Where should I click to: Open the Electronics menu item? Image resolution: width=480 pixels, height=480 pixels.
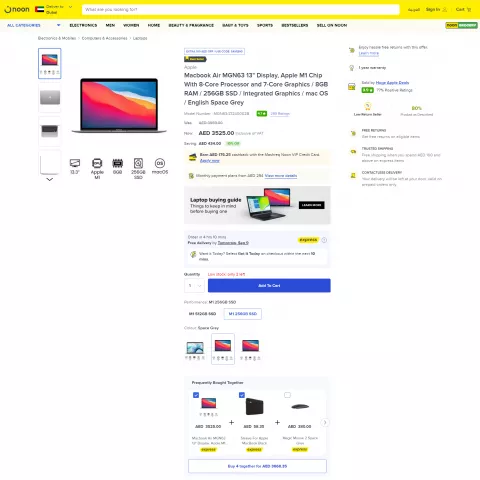(83, 25)
